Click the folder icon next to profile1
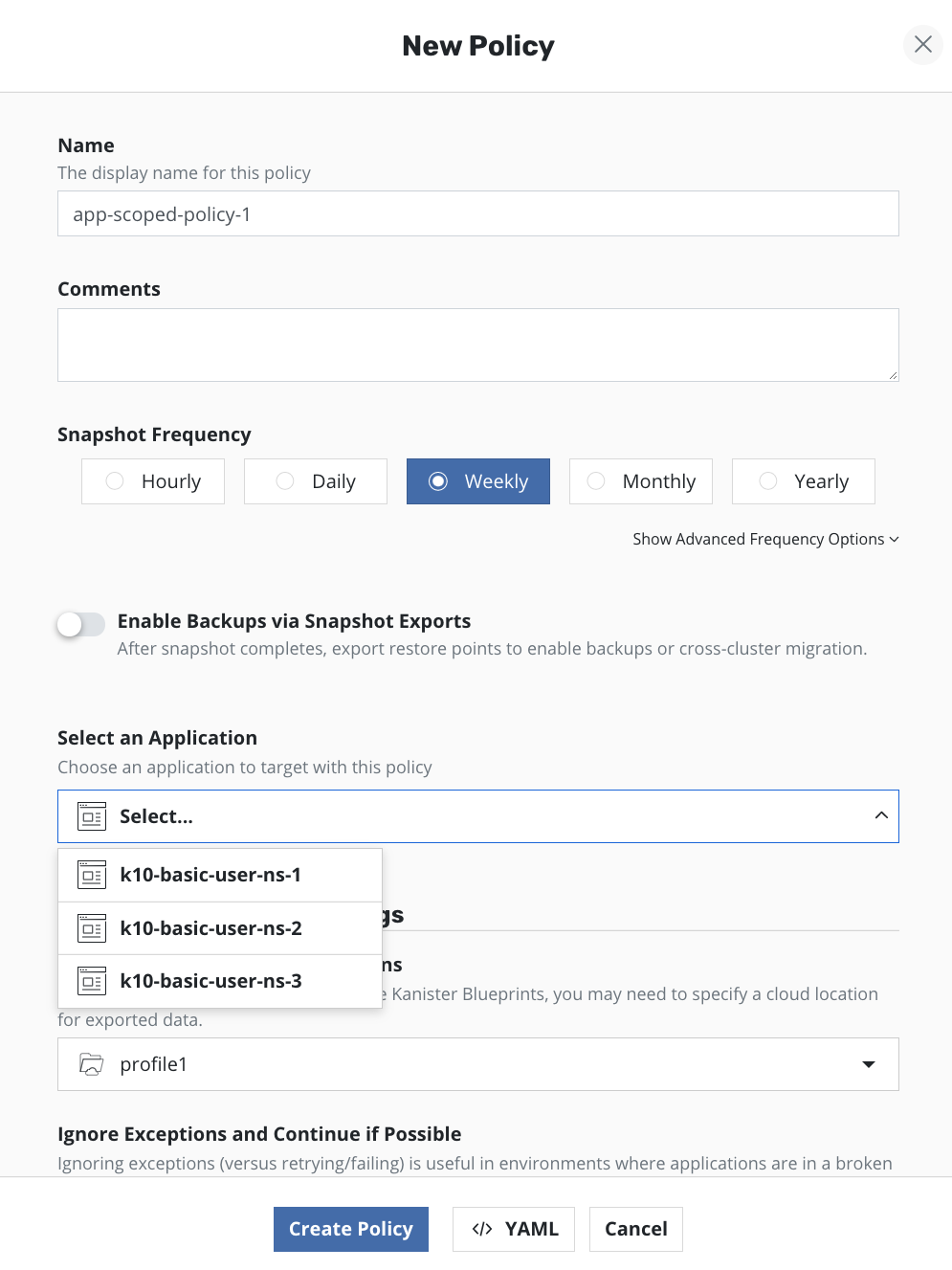The image size is (952, 1270). [92, 1064]
